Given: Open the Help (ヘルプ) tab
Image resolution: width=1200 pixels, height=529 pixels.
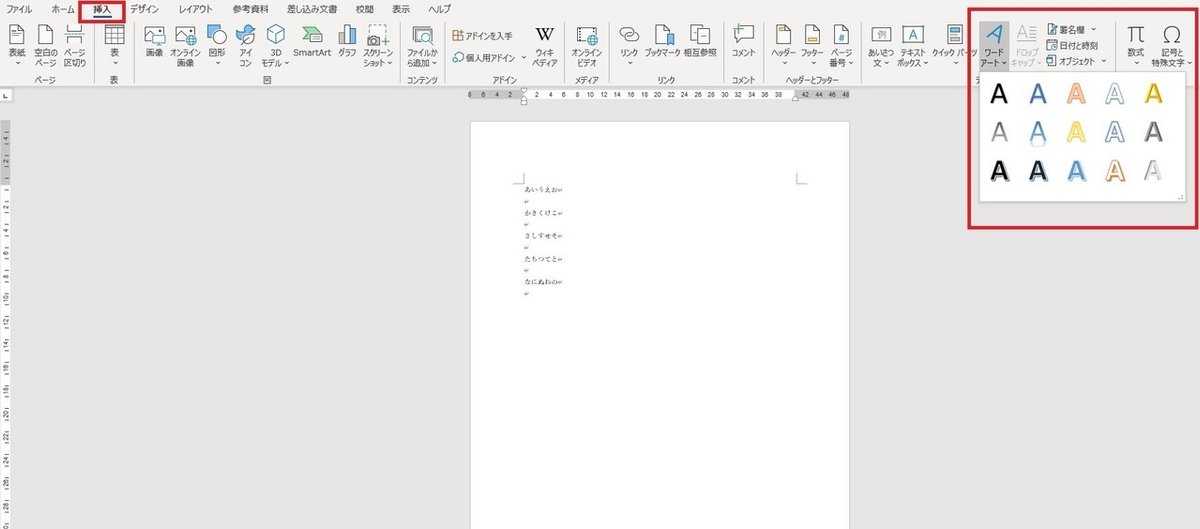Looking at the screenshot, I should coord(440,9).
